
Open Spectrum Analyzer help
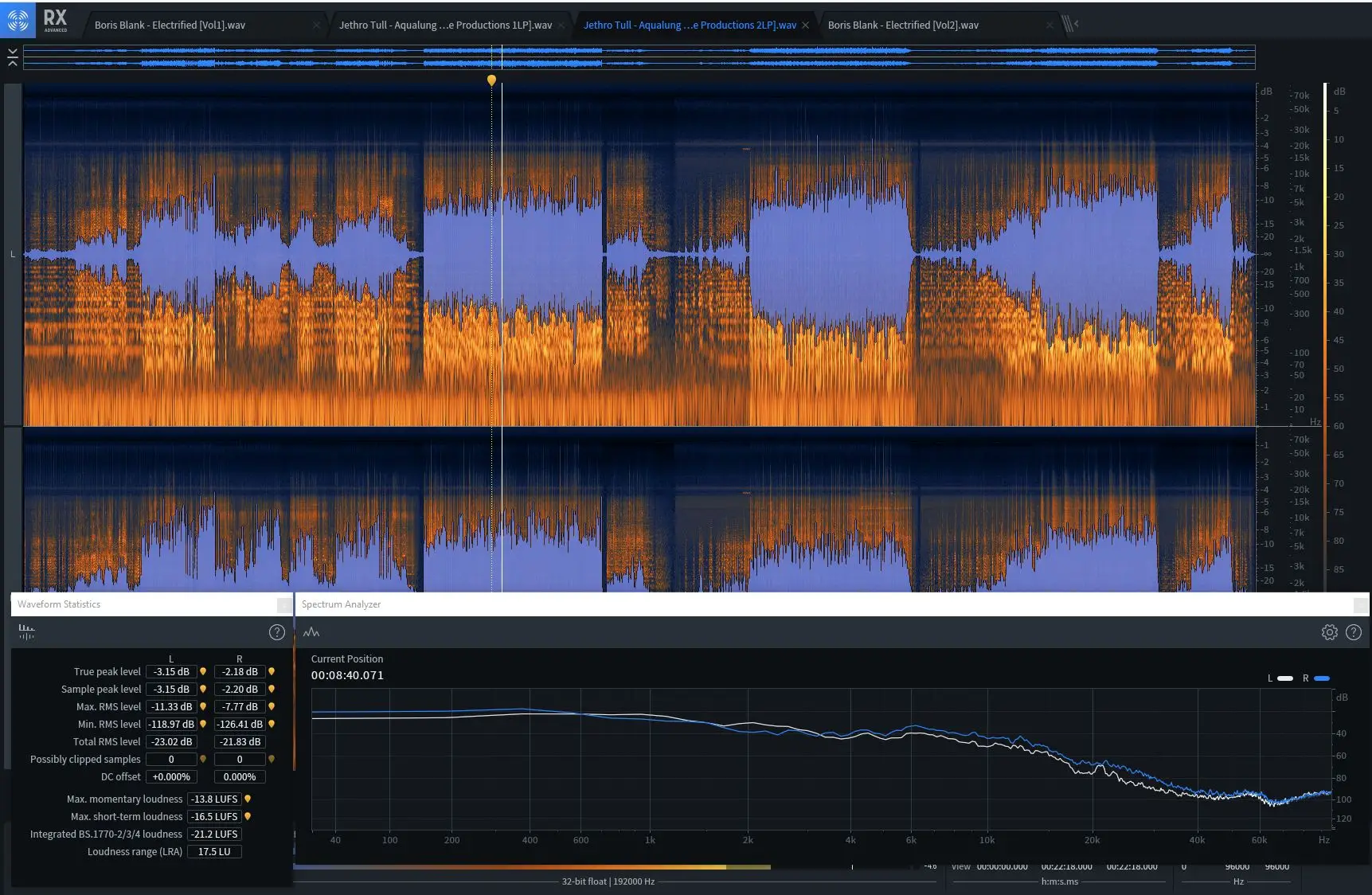(x=1354, y=632)
